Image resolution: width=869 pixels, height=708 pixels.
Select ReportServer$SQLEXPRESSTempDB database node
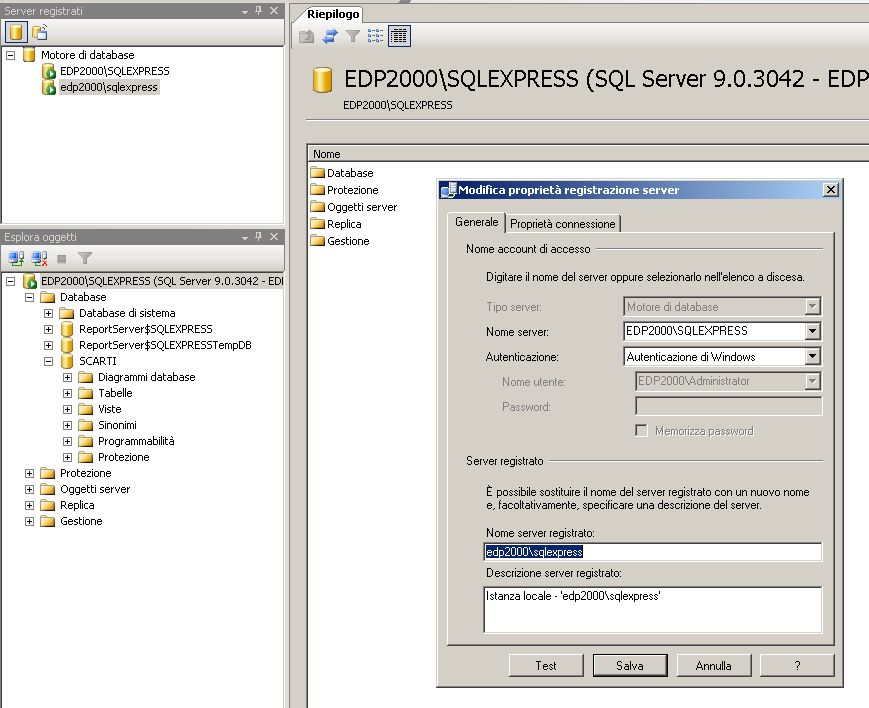pyautogui.click(x=165, y=345)
